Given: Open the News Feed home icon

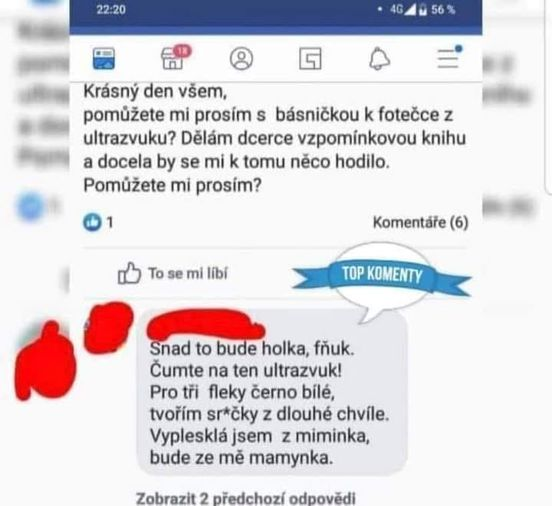Looking at the screenshot, I should coord(104,58).
